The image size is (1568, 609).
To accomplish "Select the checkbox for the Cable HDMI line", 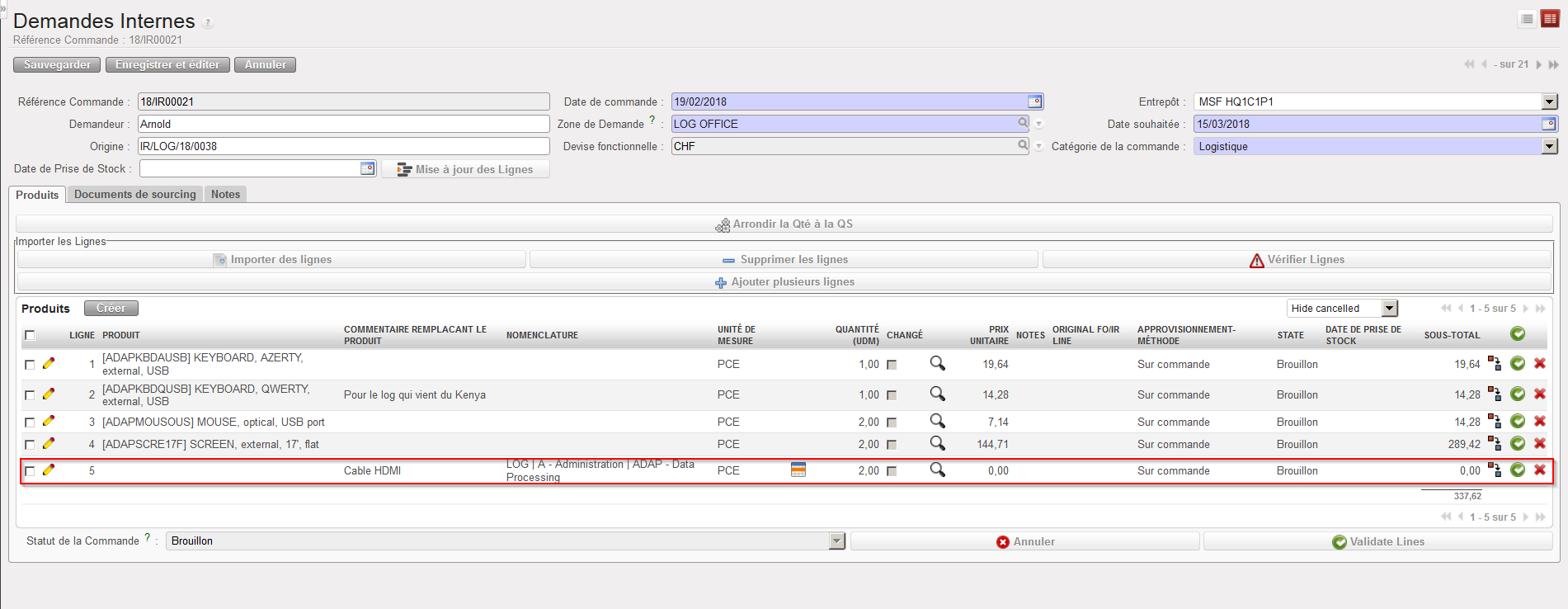I will 30,471.
